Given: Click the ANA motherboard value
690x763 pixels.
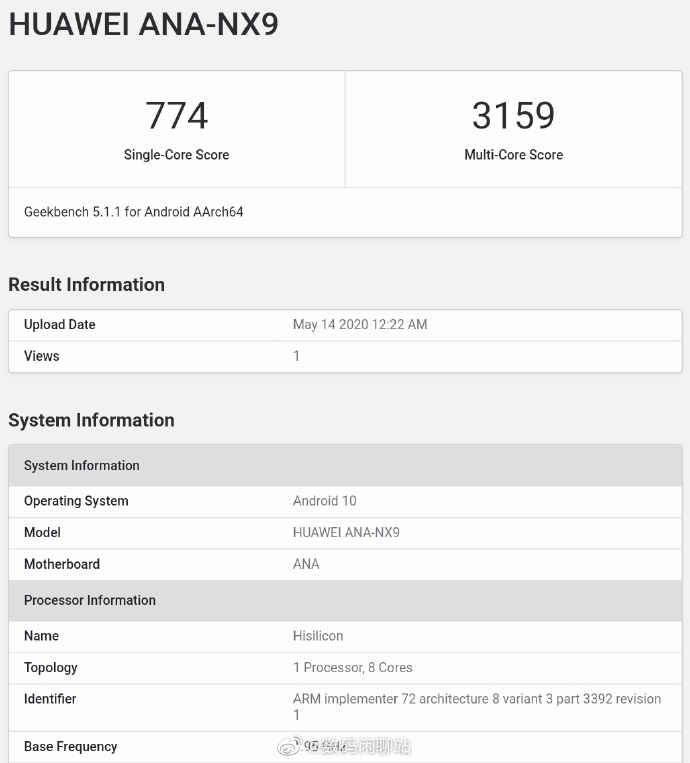Looking at the screenshot, I should coord(306,564).
